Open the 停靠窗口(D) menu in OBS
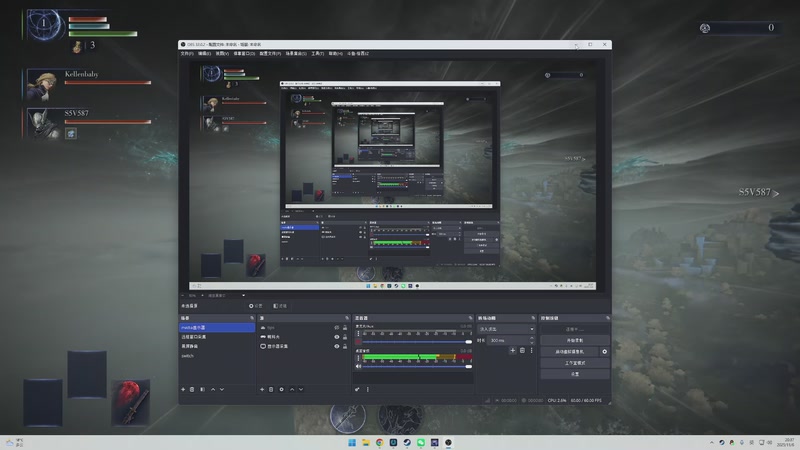This screenshot has height=450, width=800. 244,54
